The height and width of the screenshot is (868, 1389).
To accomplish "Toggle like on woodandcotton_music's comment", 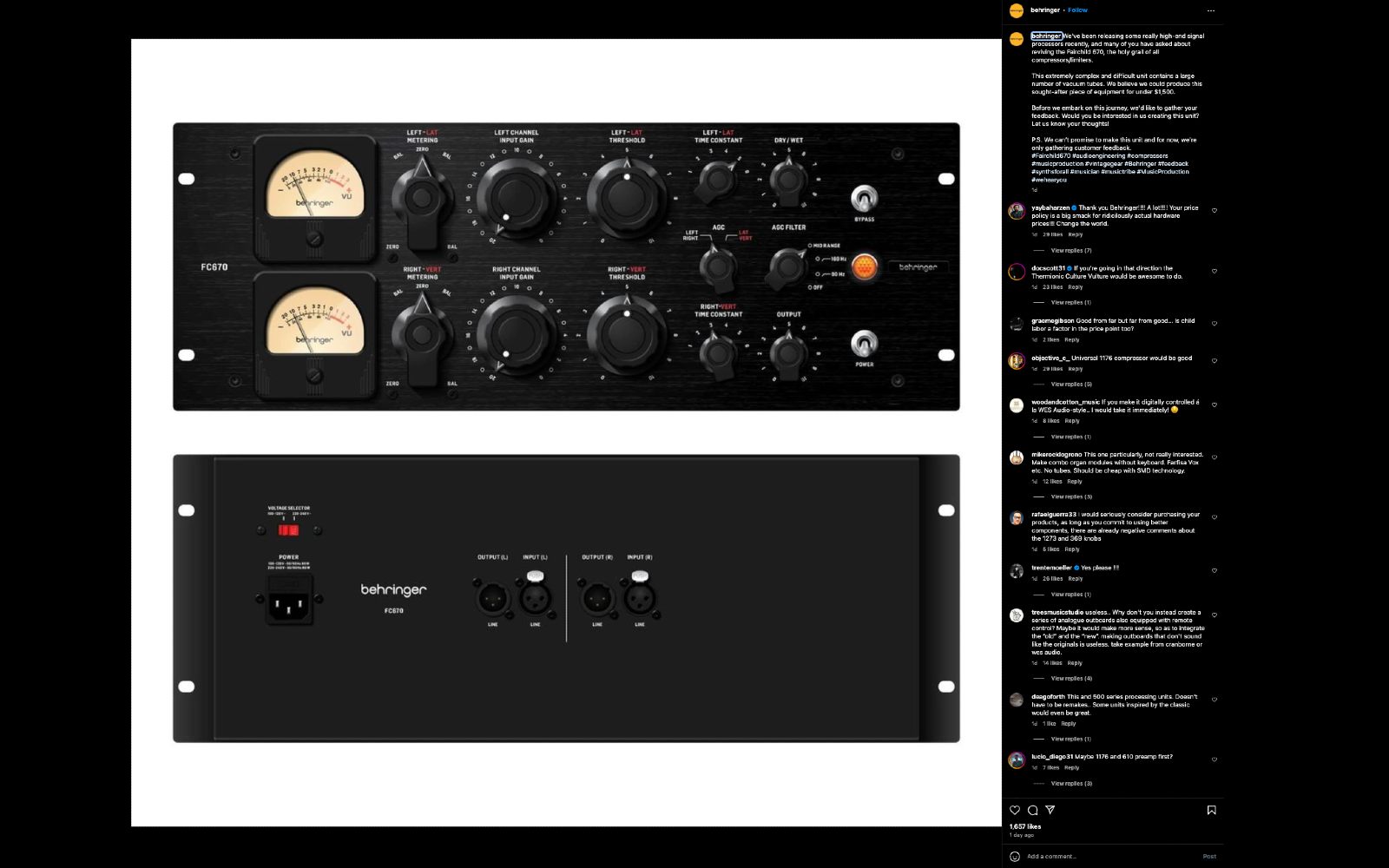I will pyautogui.click(x=1214, y=405).
